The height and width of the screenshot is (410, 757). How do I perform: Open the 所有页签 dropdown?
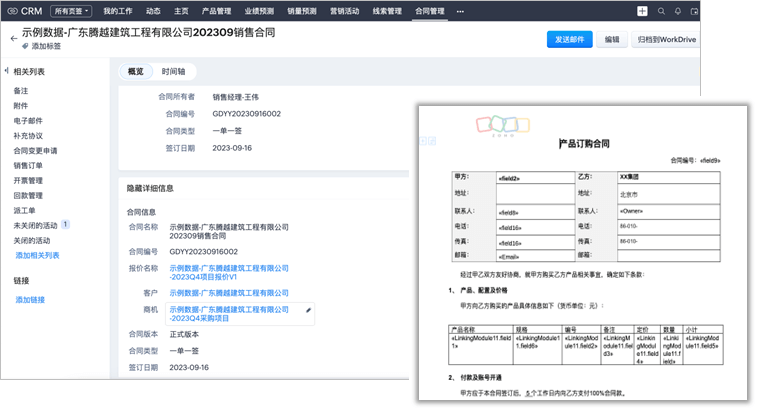pos(72,11)
